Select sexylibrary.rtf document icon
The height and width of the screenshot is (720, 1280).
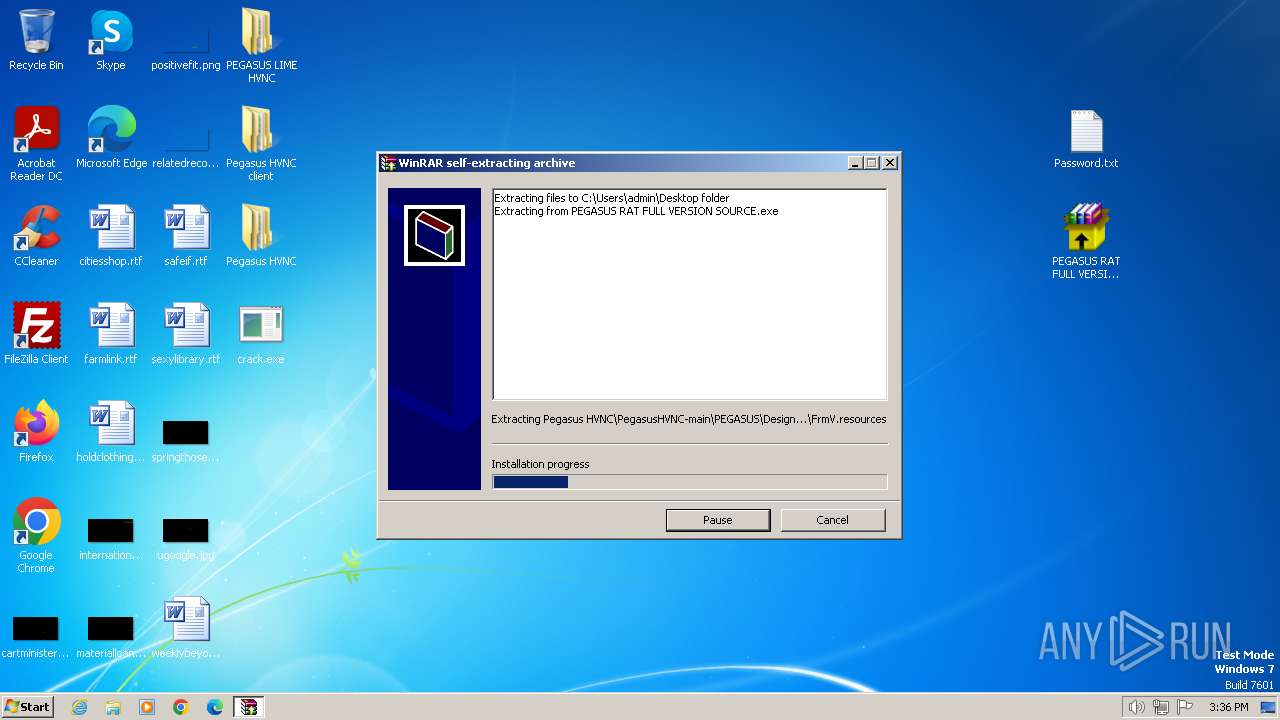(186, 334)
